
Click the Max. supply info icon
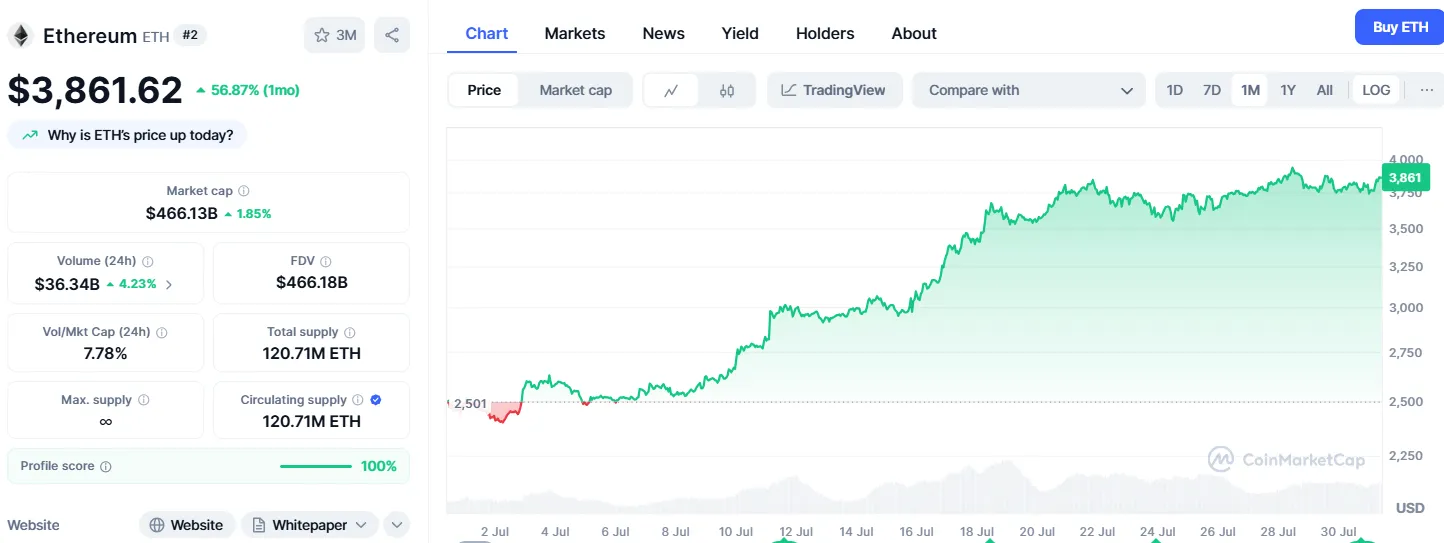click(x=144, y=400)
